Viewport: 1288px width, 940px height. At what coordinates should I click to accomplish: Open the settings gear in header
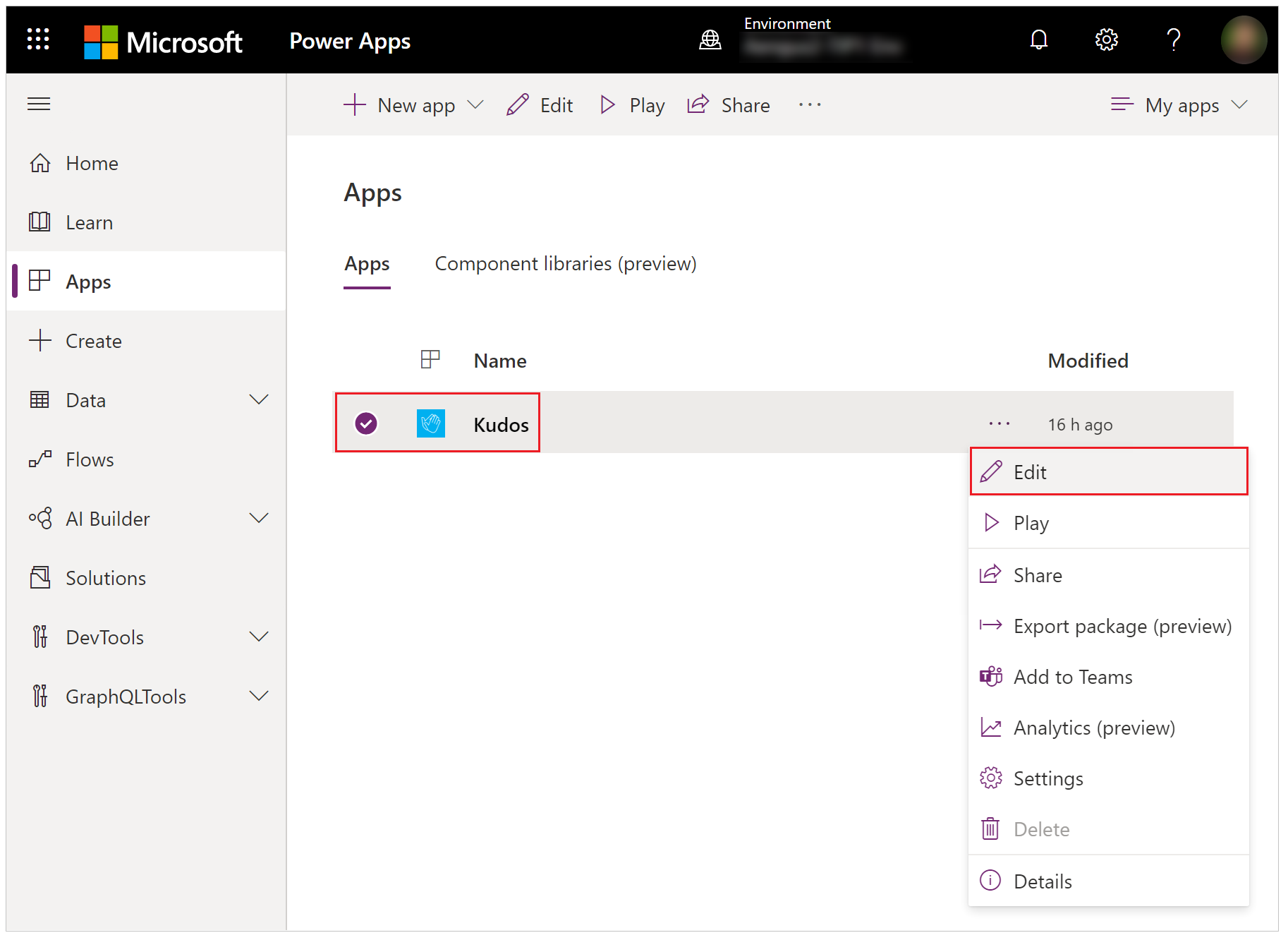(1106, 40)
